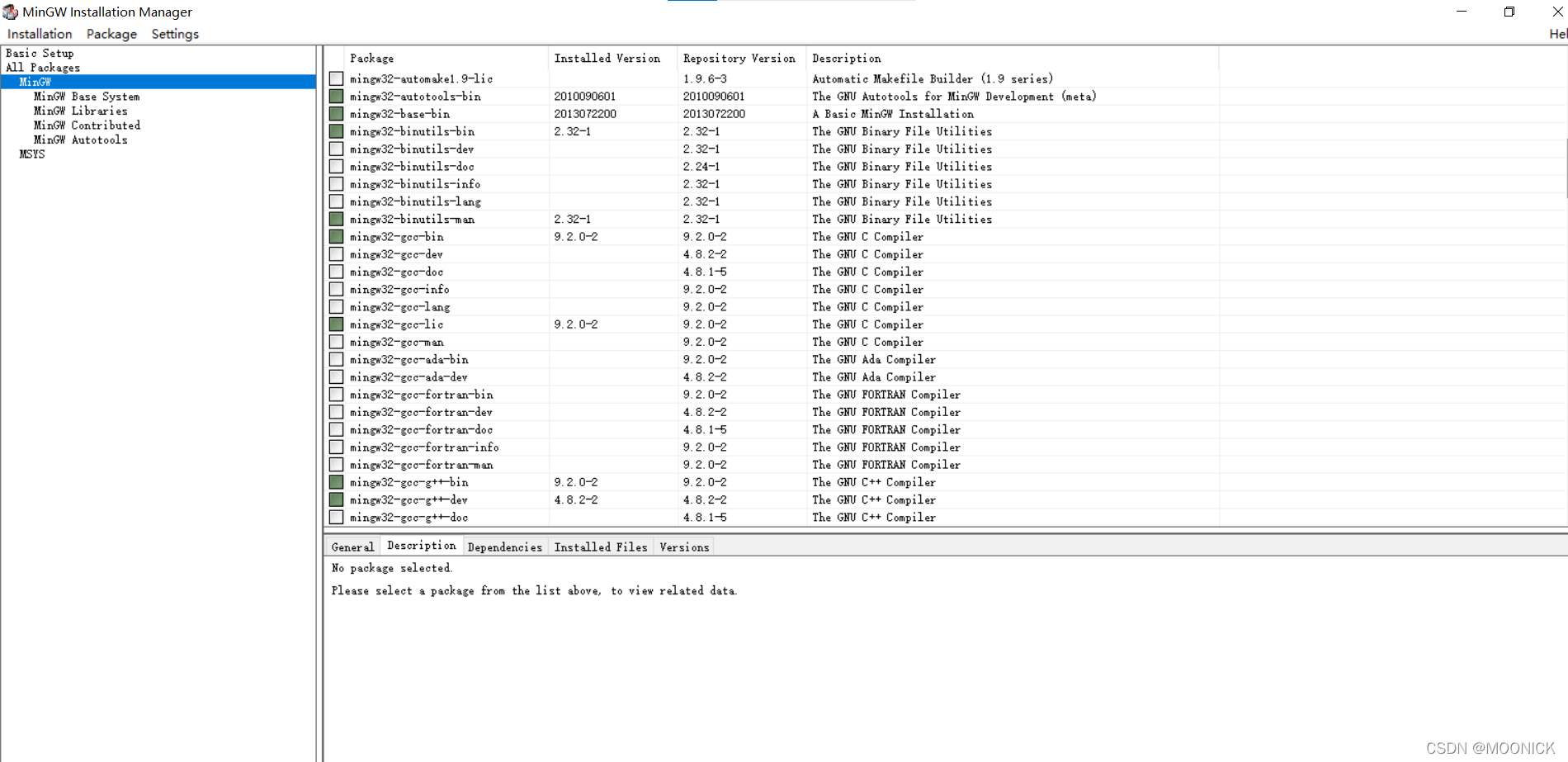Select MinGW Base System category

(87, 97)
